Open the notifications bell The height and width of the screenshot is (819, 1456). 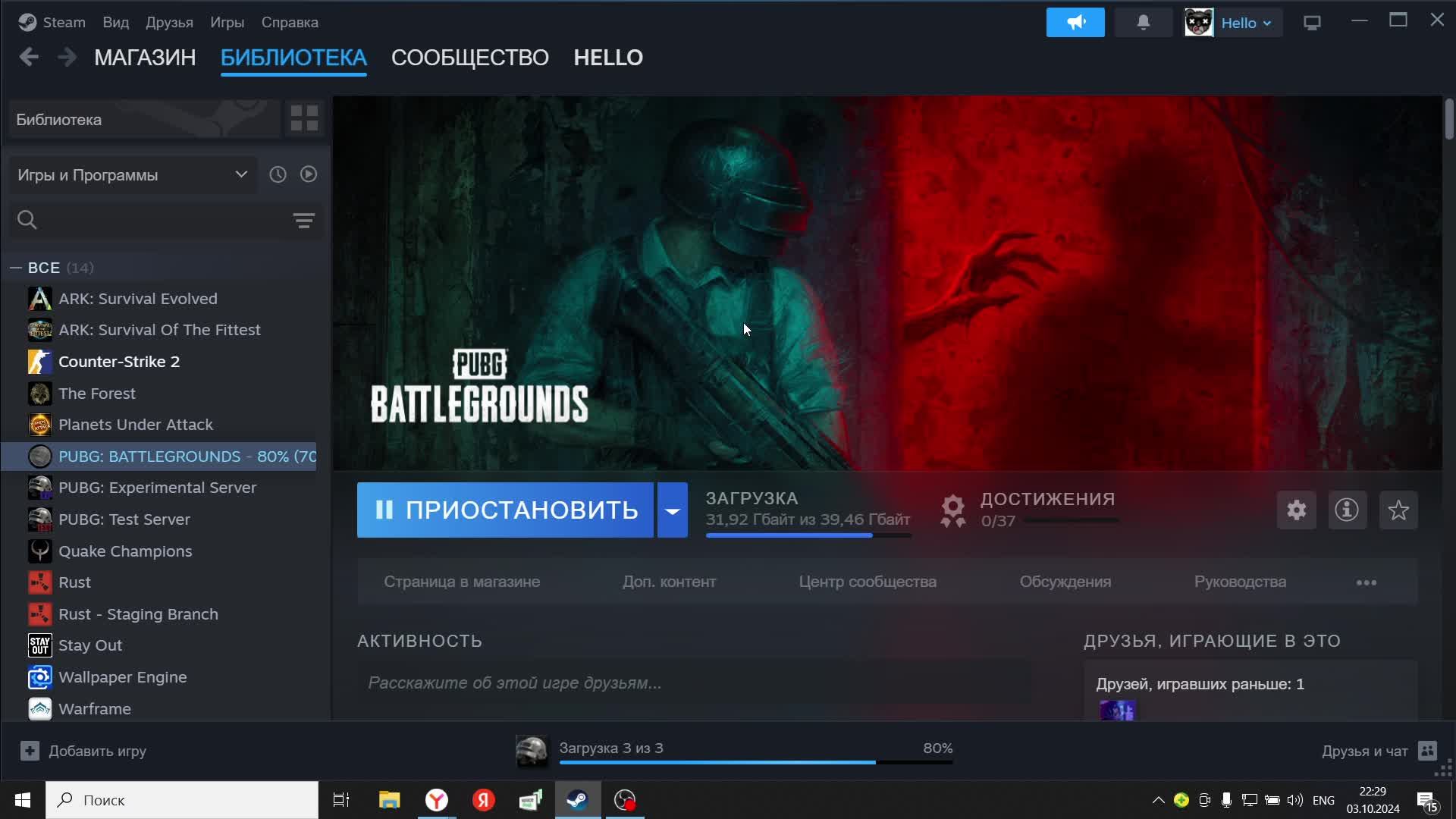(x=1143, y=22)
